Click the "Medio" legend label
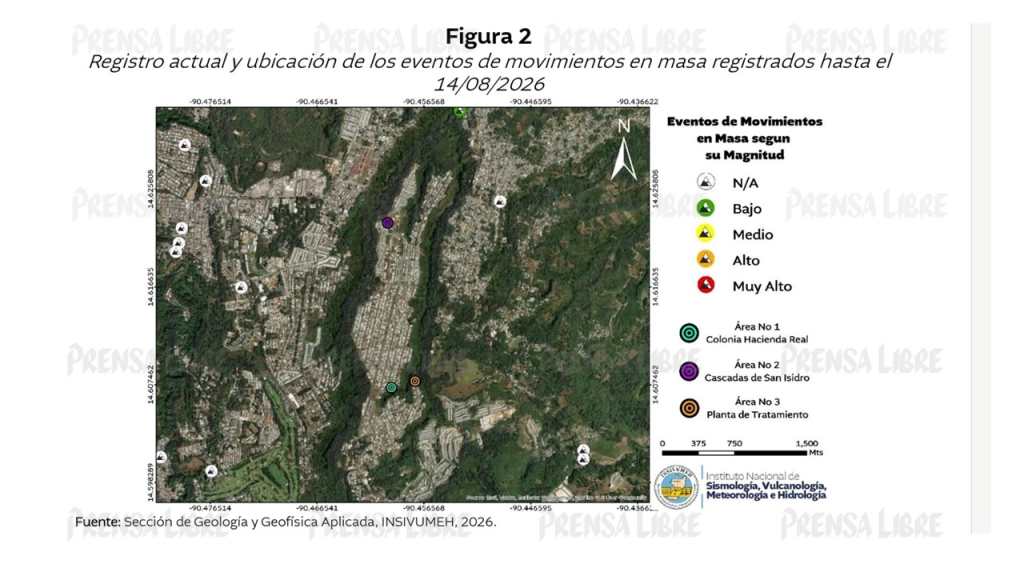Viewport: 1024px width, 576px height. click(753, 234)
